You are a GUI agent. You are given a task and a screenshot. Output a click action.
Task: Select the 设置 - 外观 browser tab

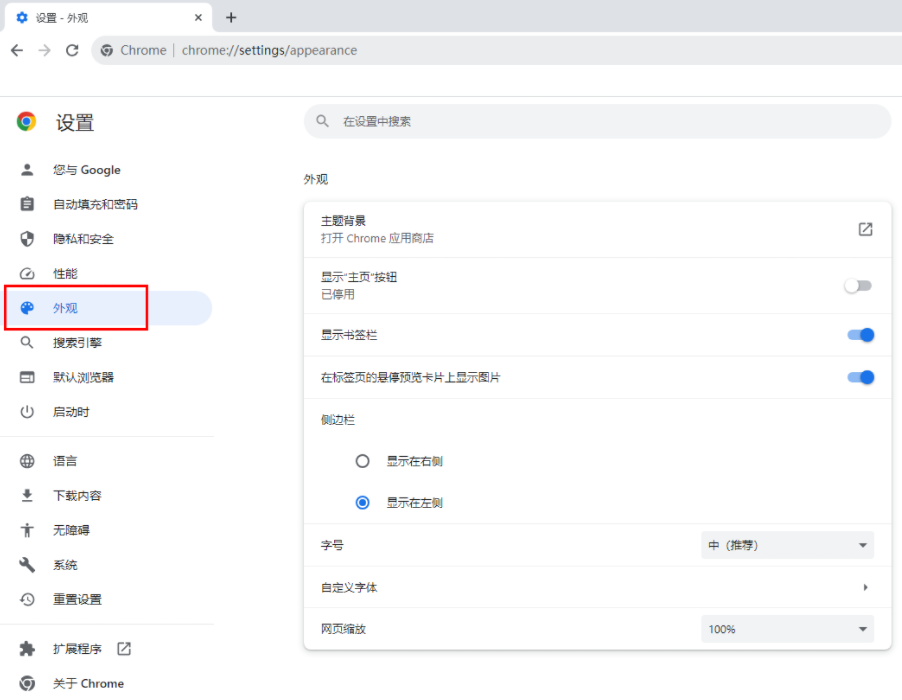[x=108, y=18]
